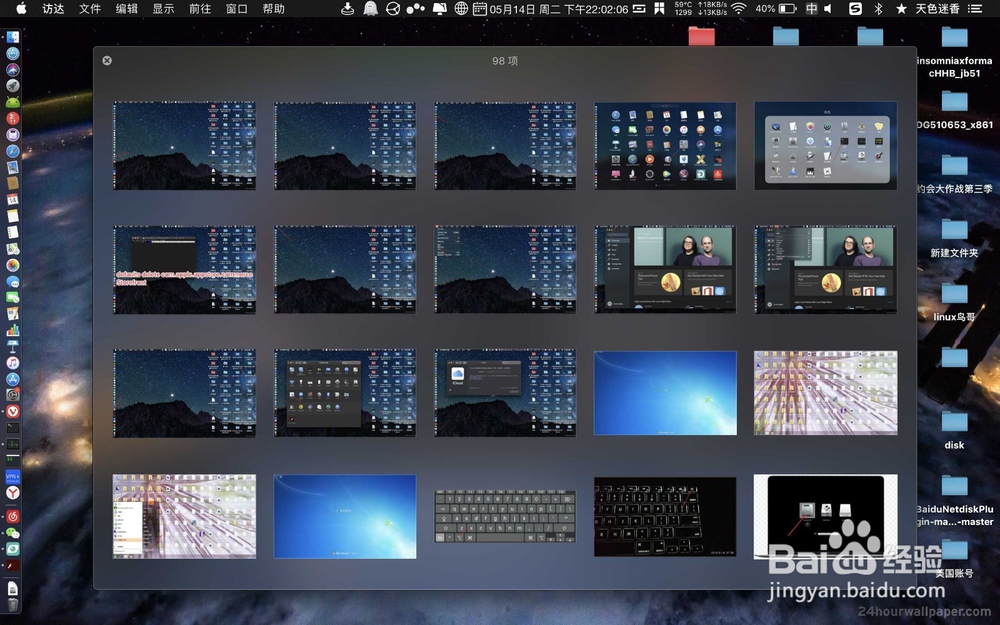Switch input method using the 中 indicator

[812, 10]
